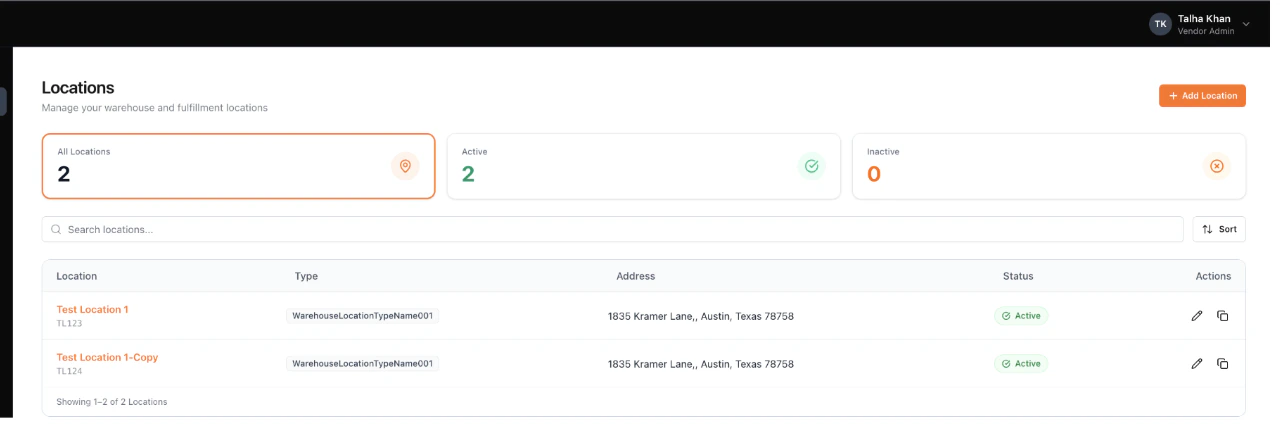This screenshot has height=436, width=1288.
Task: Click the Location column header
Action: click(77, 276)
